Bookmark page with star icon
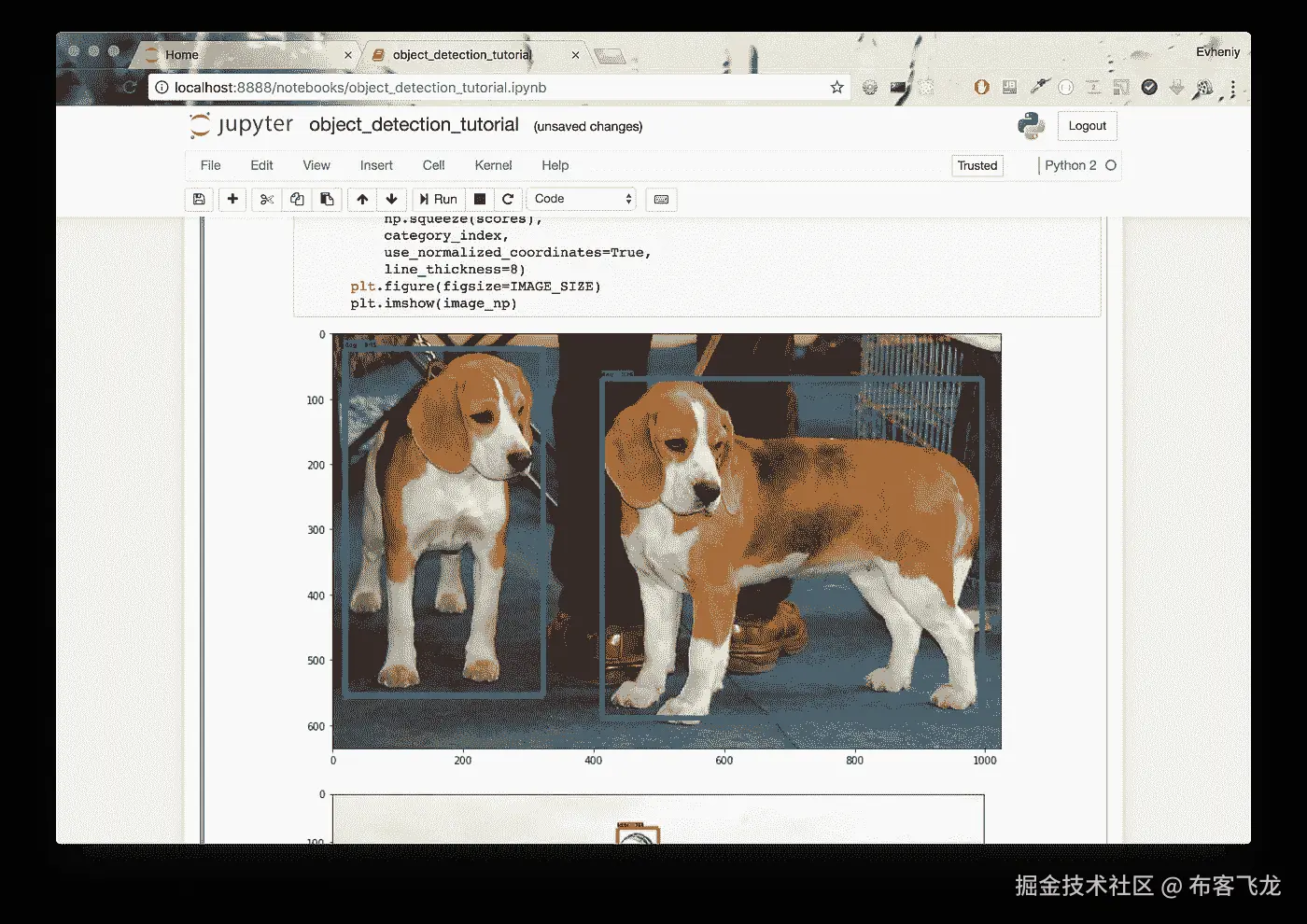The width and height of the screenshot is (1307, 924). 836,87
